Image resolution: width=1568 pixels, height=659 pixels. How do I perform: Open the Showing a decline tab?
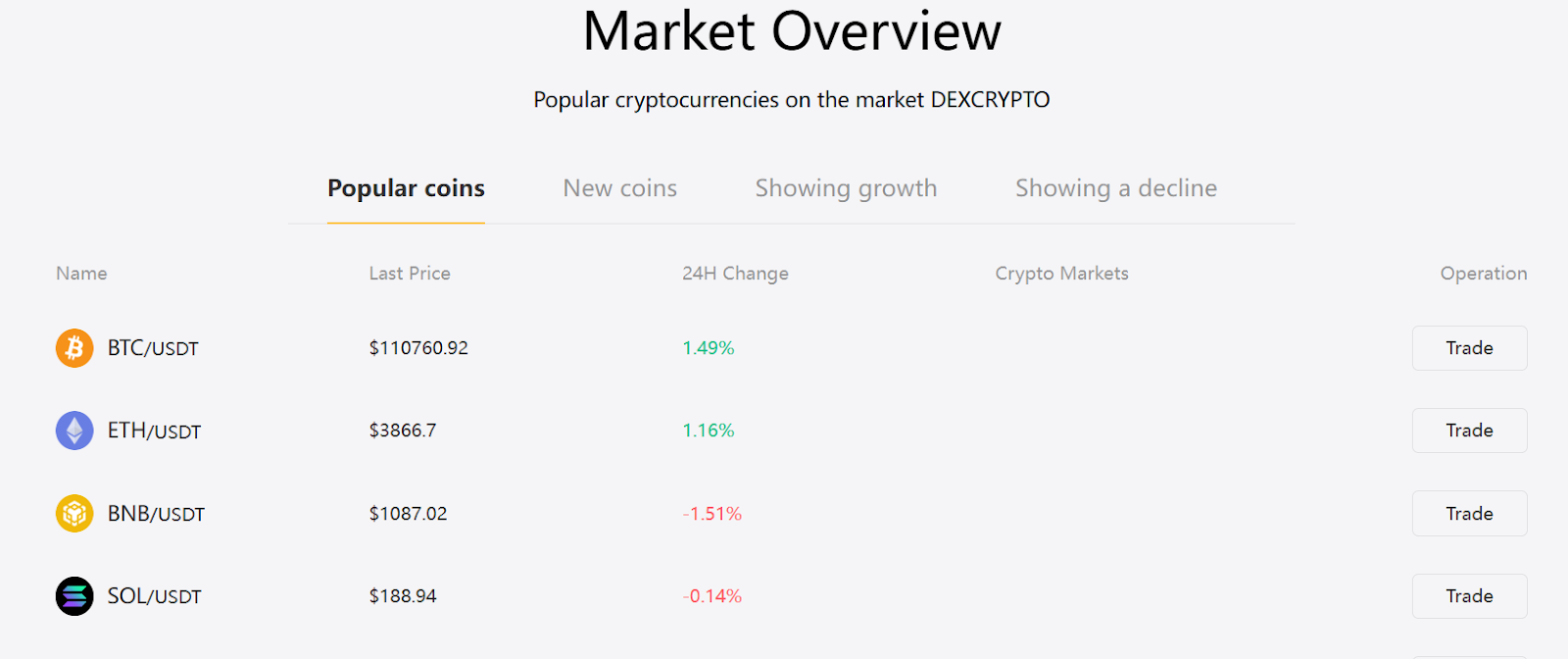tap(1116, 187)
